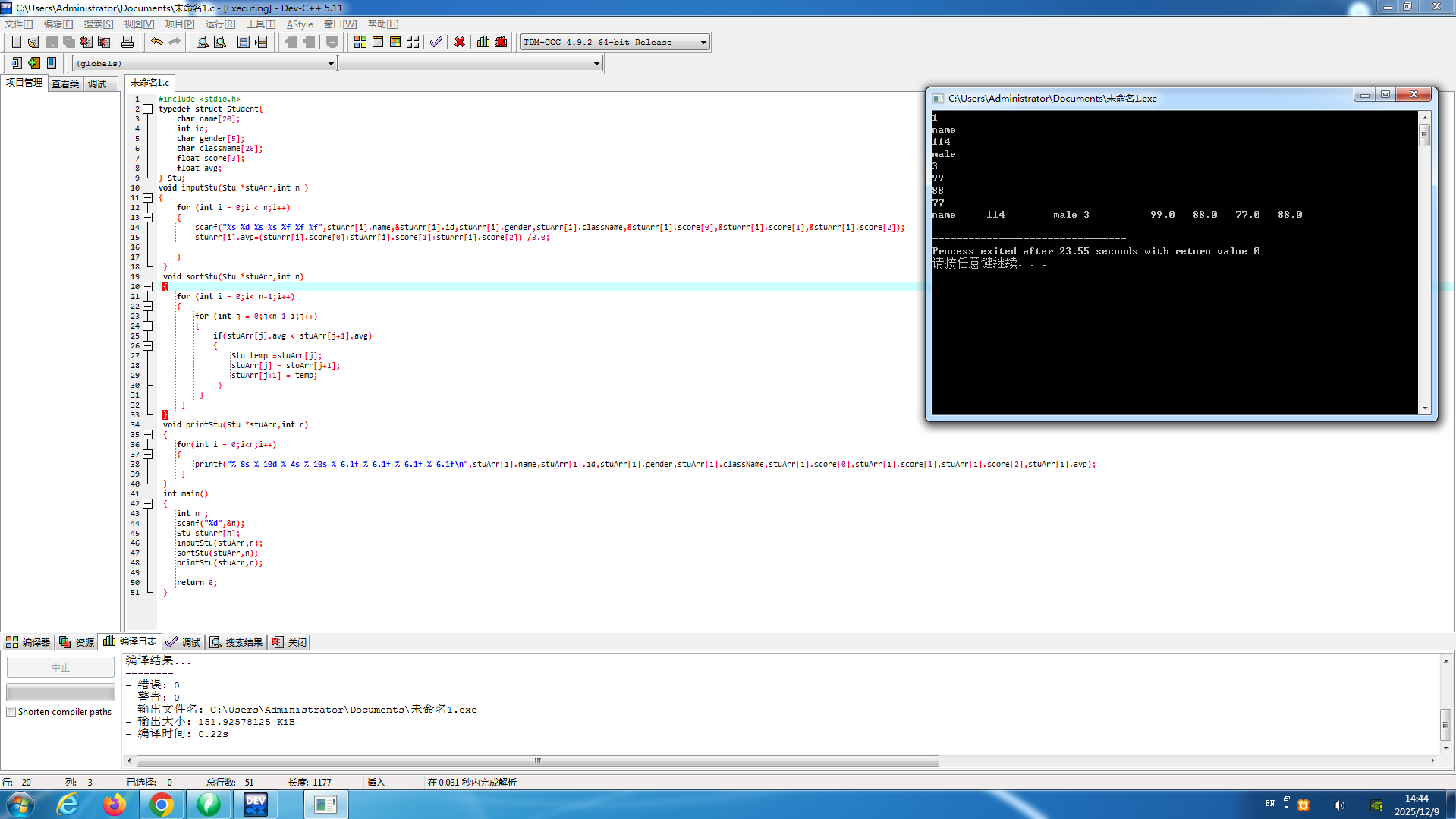1456x819 pixels.
Task: Click the Compile & Run toolbar icon
Action: 395,42
